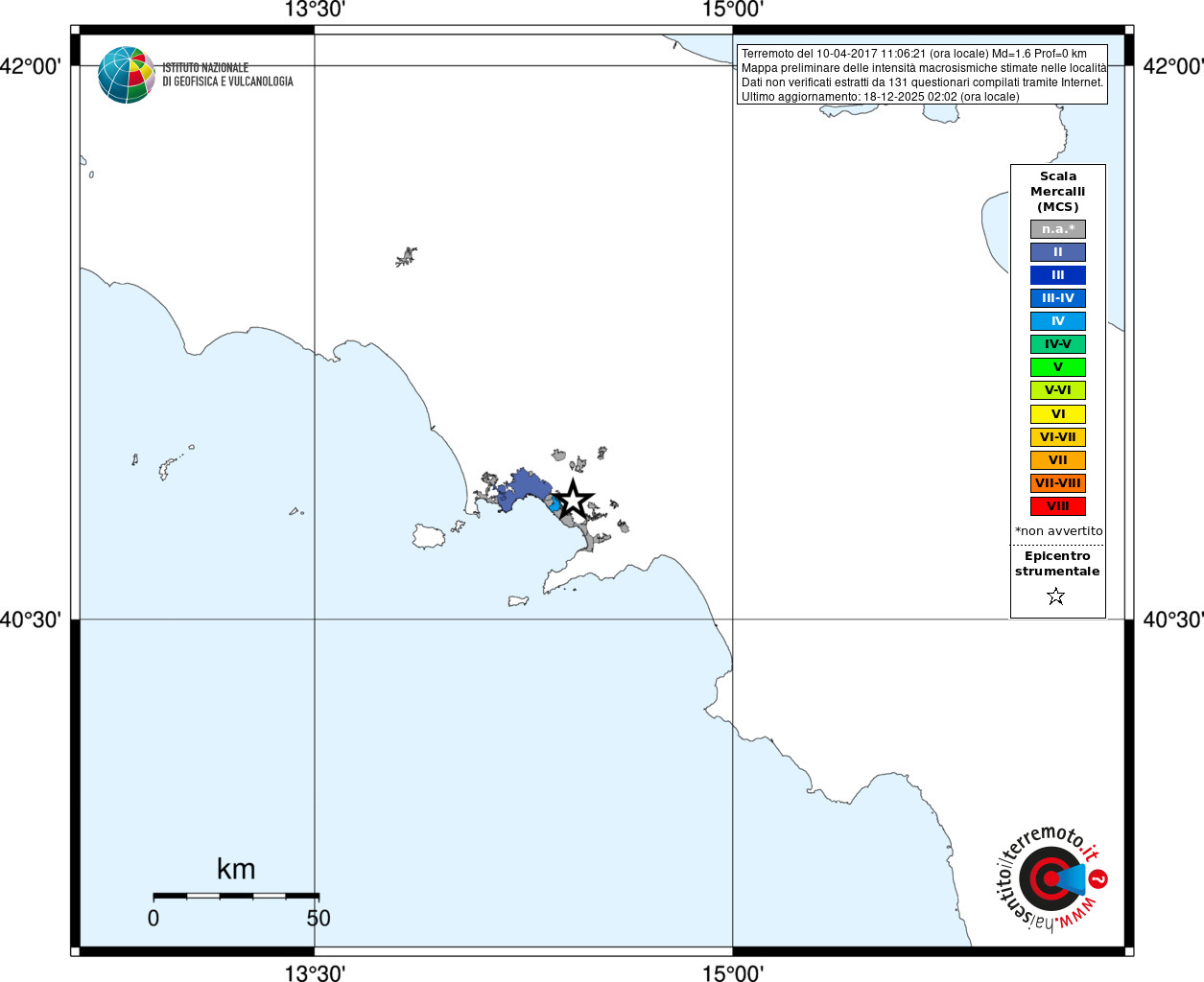Click the 'Dati non verificati' info line
1204x982 pixels.
[922, 82]
